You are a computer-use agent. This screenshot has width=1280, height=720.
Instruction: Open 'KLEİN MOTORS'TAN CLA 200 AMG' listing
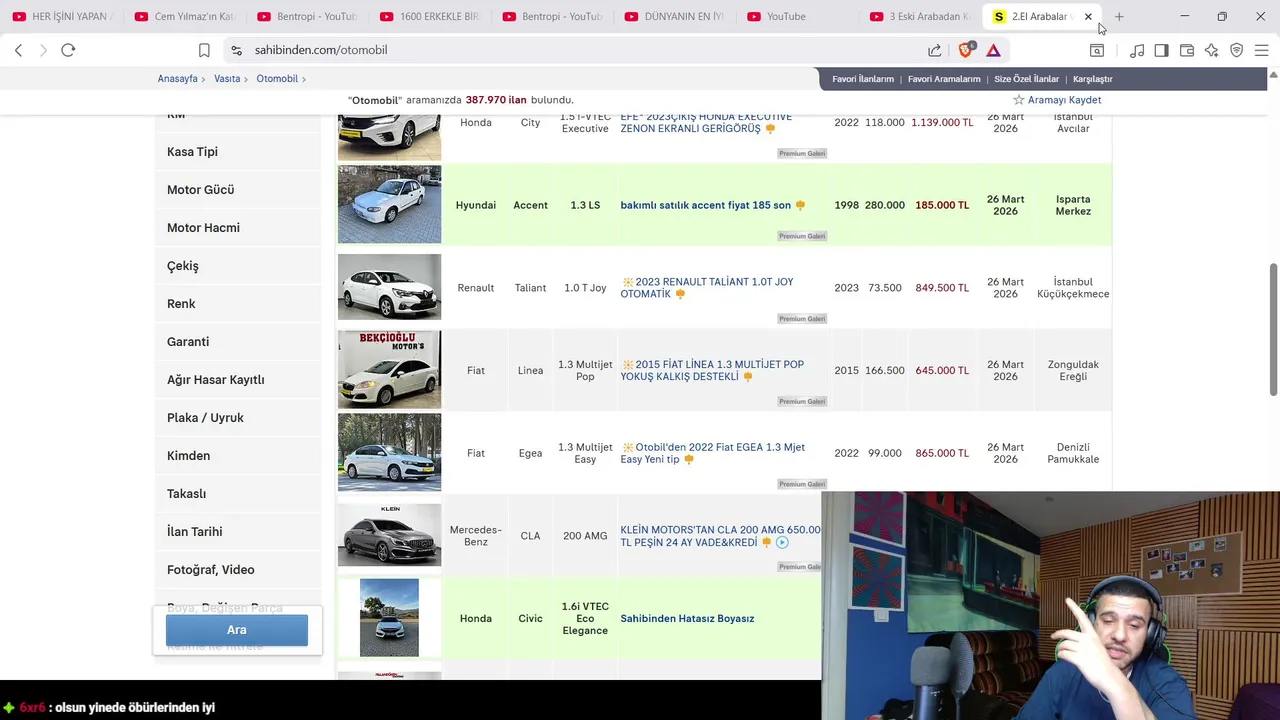tap(720, 536)
